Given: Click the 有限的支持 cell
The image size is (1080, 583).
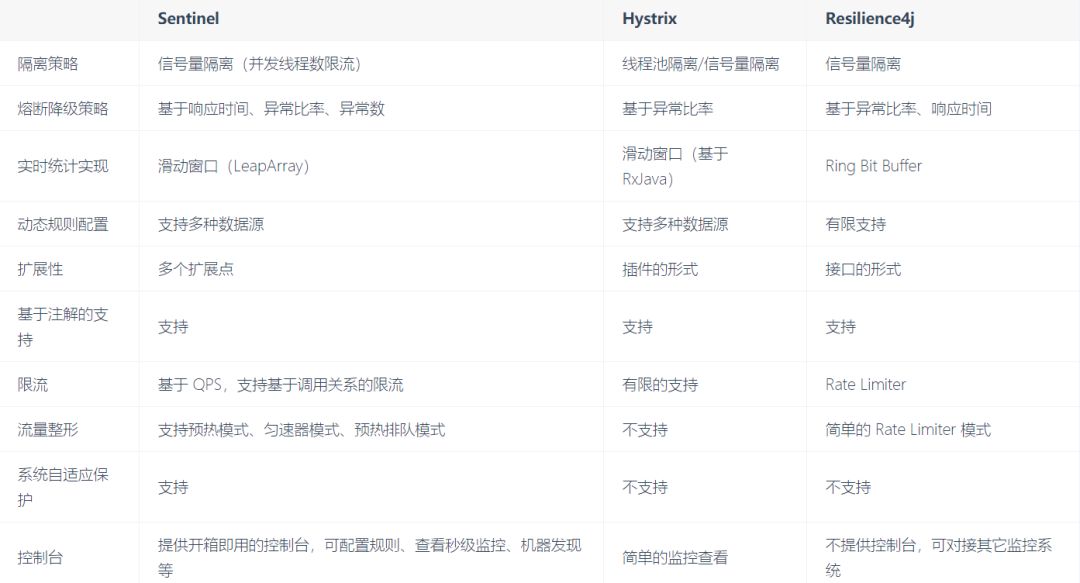Looking at the screenshot, I should [660, 385].
